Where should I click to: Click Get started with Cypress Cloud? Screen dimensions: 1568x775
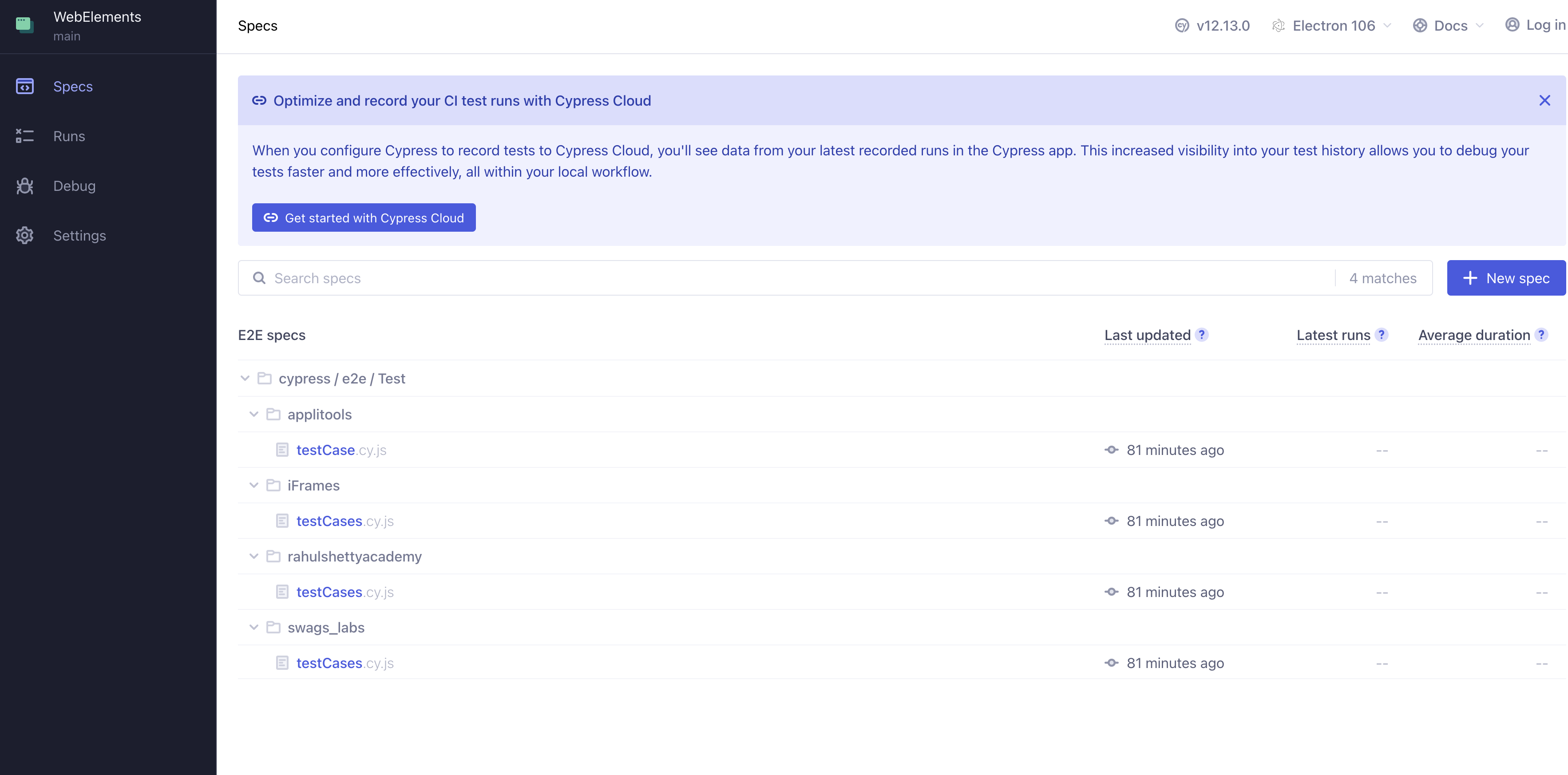[363, 217]
